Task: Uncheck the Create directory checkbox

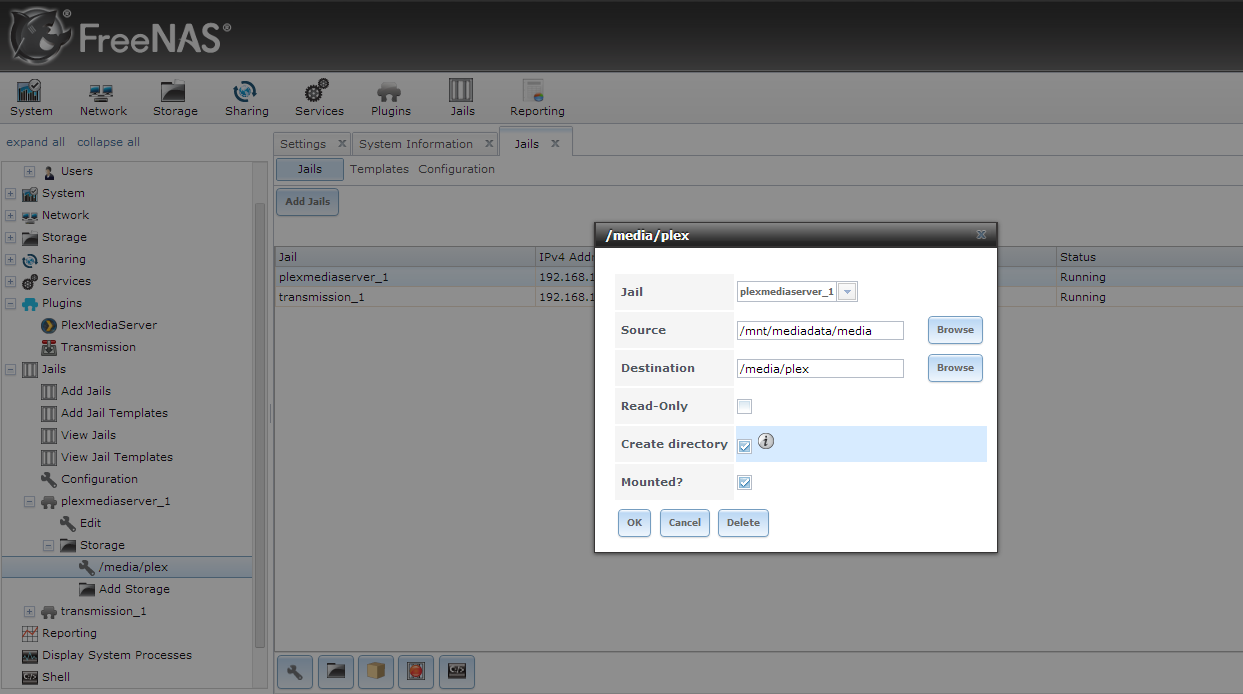Action: (744, 446)
